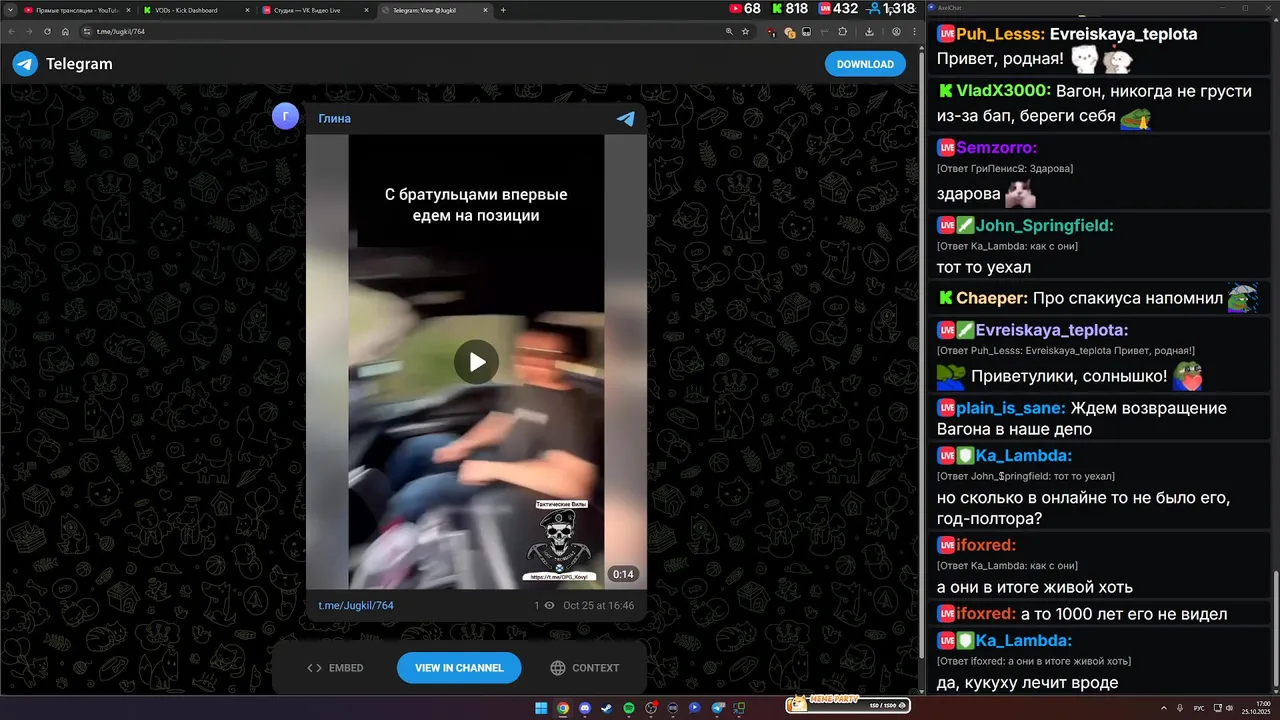
Task: Open the browser extensions puzzle icon
Action: click(x=842, y=31)
